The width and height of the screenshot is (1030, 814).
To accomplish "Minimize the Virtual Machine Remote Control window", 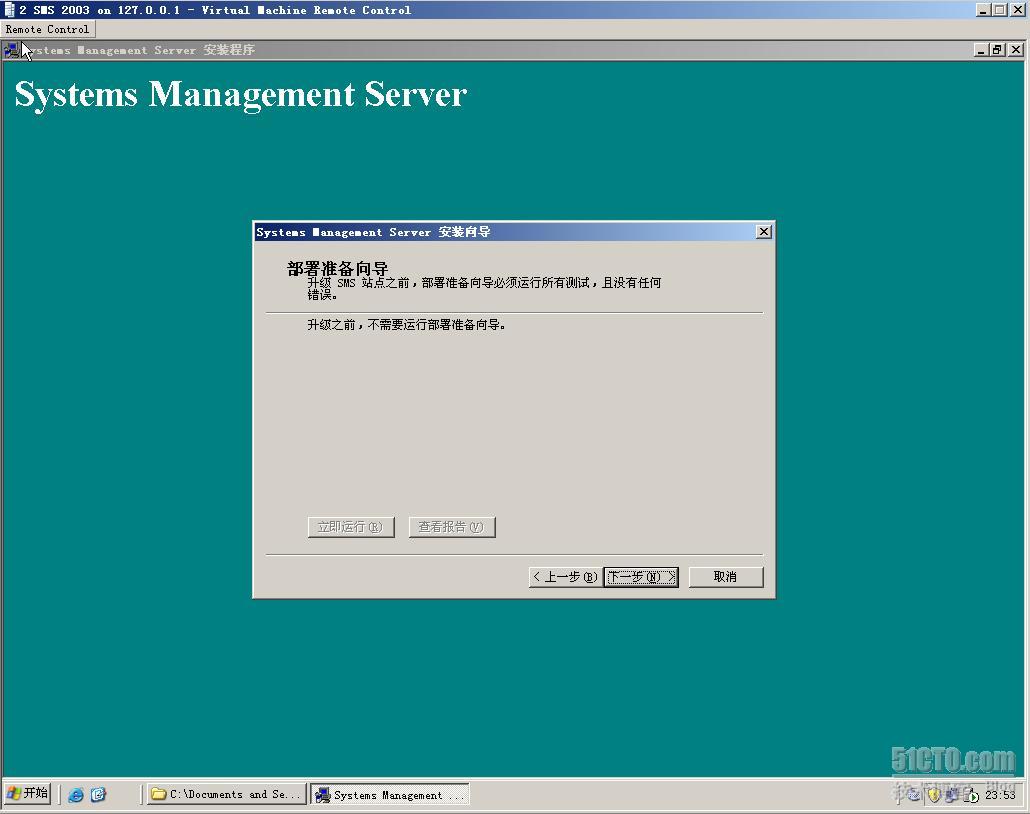I will 983,10.
